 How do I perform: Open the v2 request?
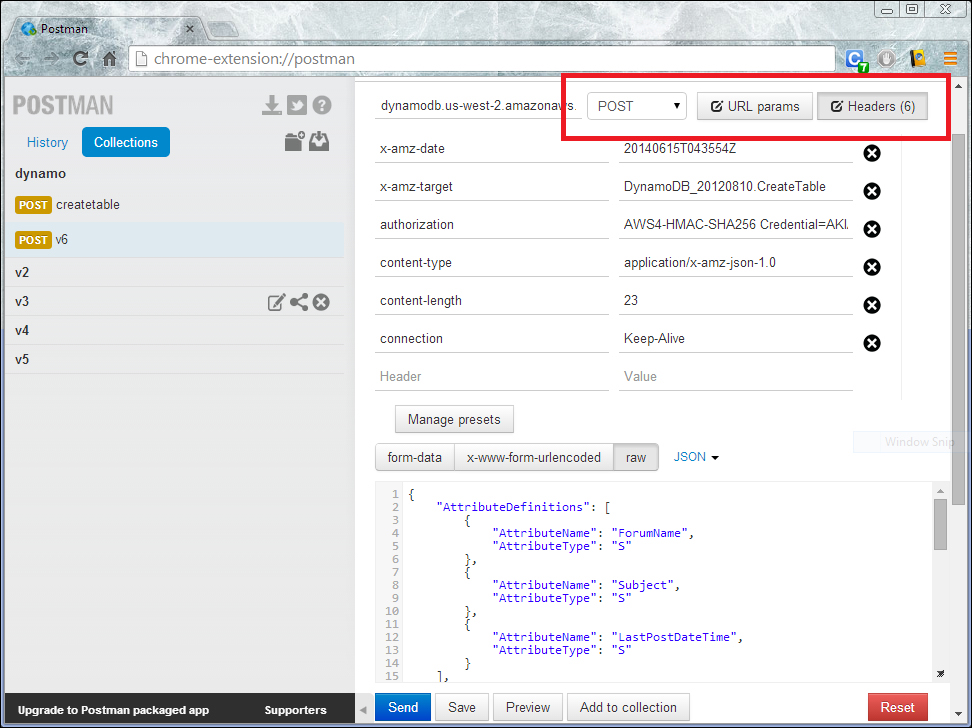[x=174, y=272]
